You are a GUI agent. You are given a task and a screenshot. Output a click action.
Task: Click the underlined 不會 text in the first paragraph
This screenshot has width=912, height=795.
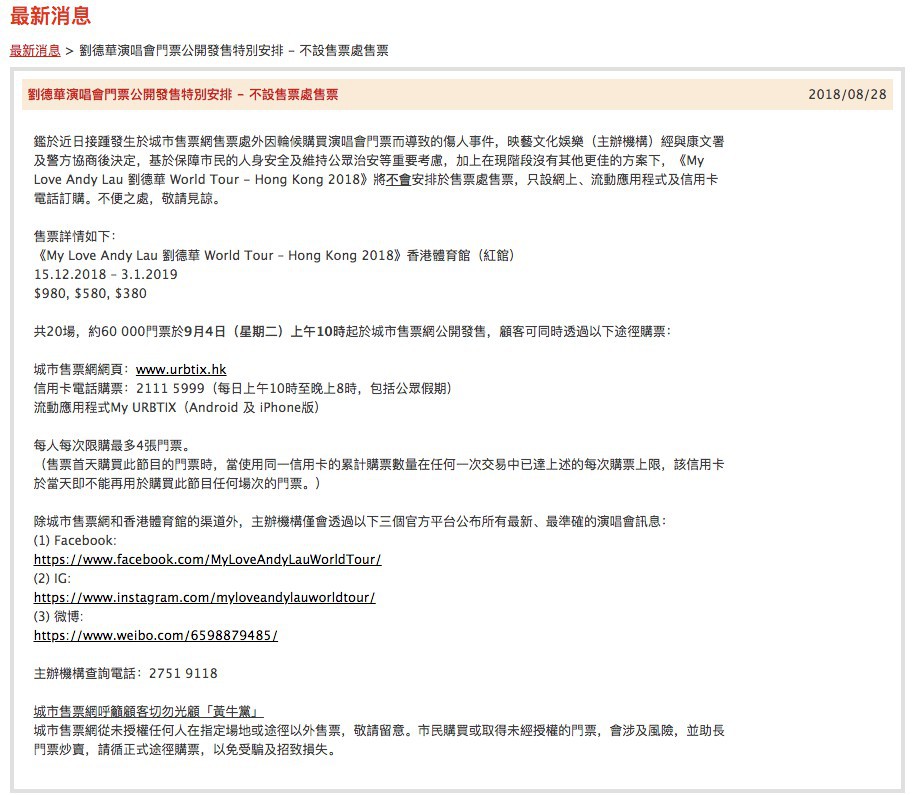(399, 180)
